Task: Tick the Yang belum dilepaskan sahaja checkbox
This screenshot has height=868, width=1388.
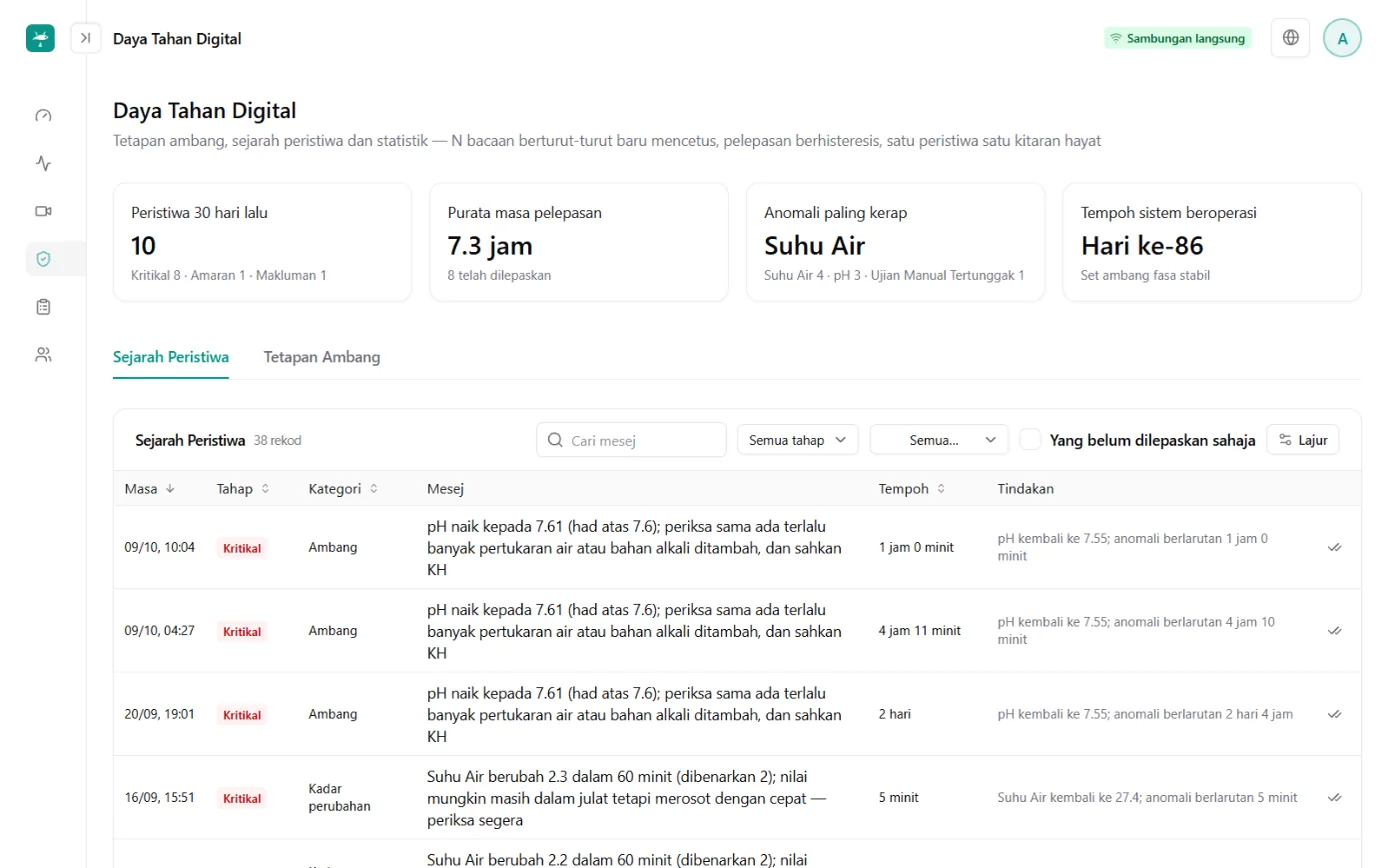Action: pyautogui.click(x=1031, y=439)
